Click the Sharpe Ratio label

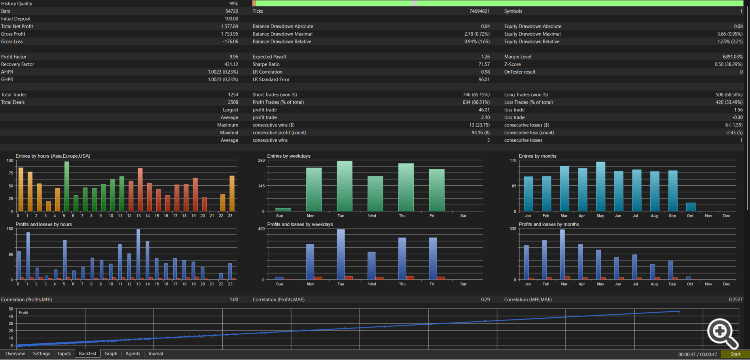point(266,64)
